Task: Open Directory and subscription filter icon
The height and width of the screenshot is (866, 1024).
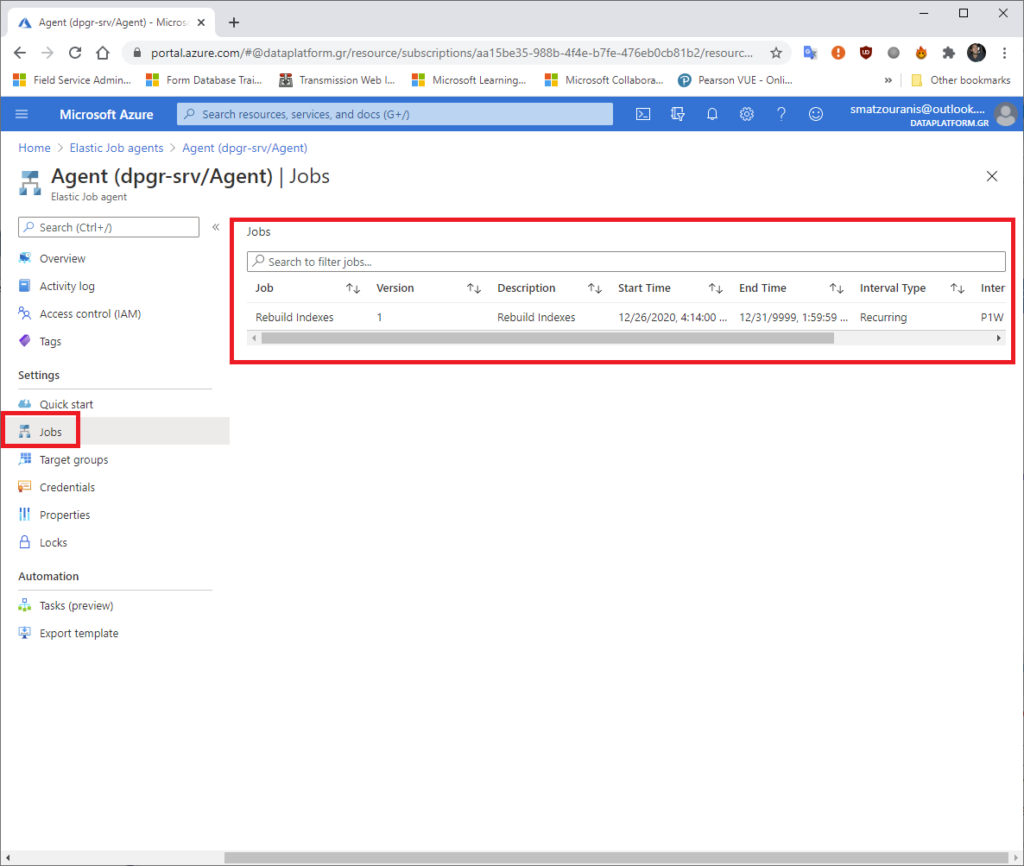Action: [678, 114]
